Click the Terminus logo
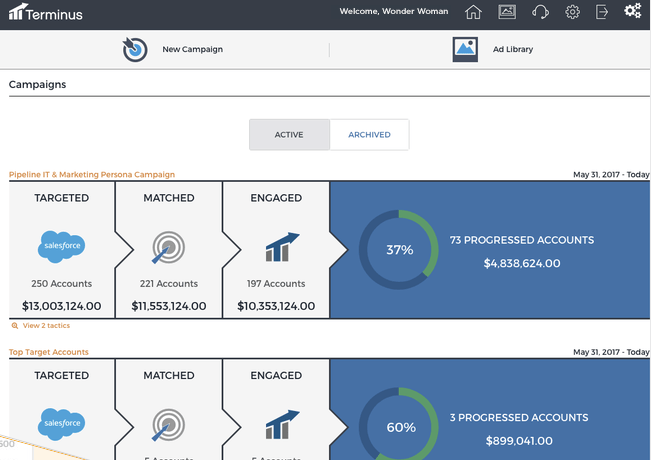This screenshot has width=651, height=460. (46, 12)
